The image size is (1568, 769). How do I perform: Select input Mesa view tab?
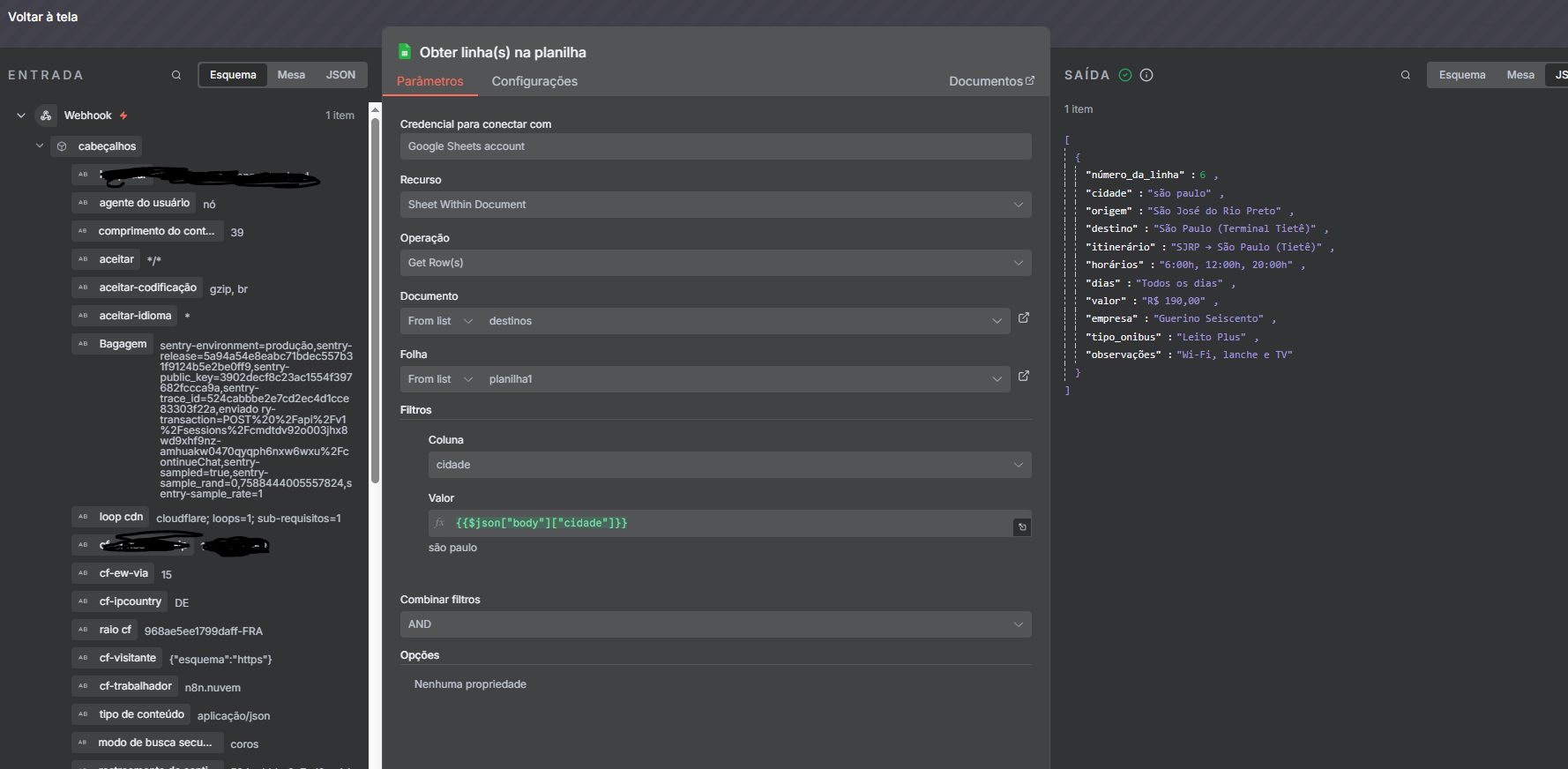pyautogui.click(x=291, y=75)
